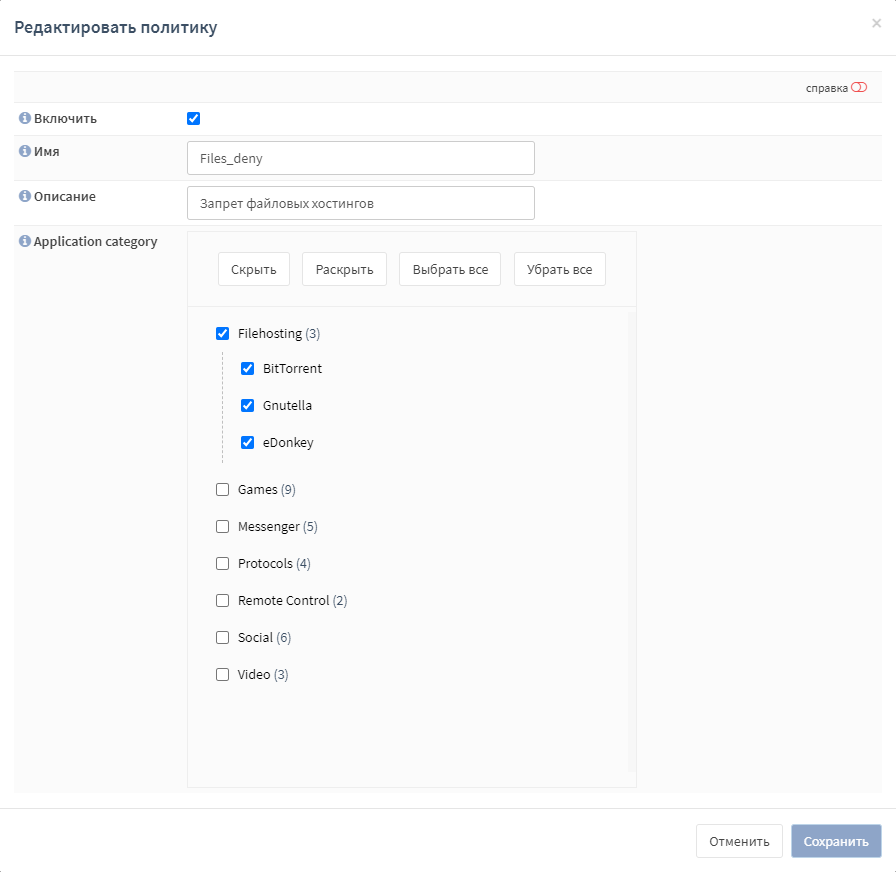Uncheck the Filehosting category checkbox
Screen dimensions: 896x872
222,333
